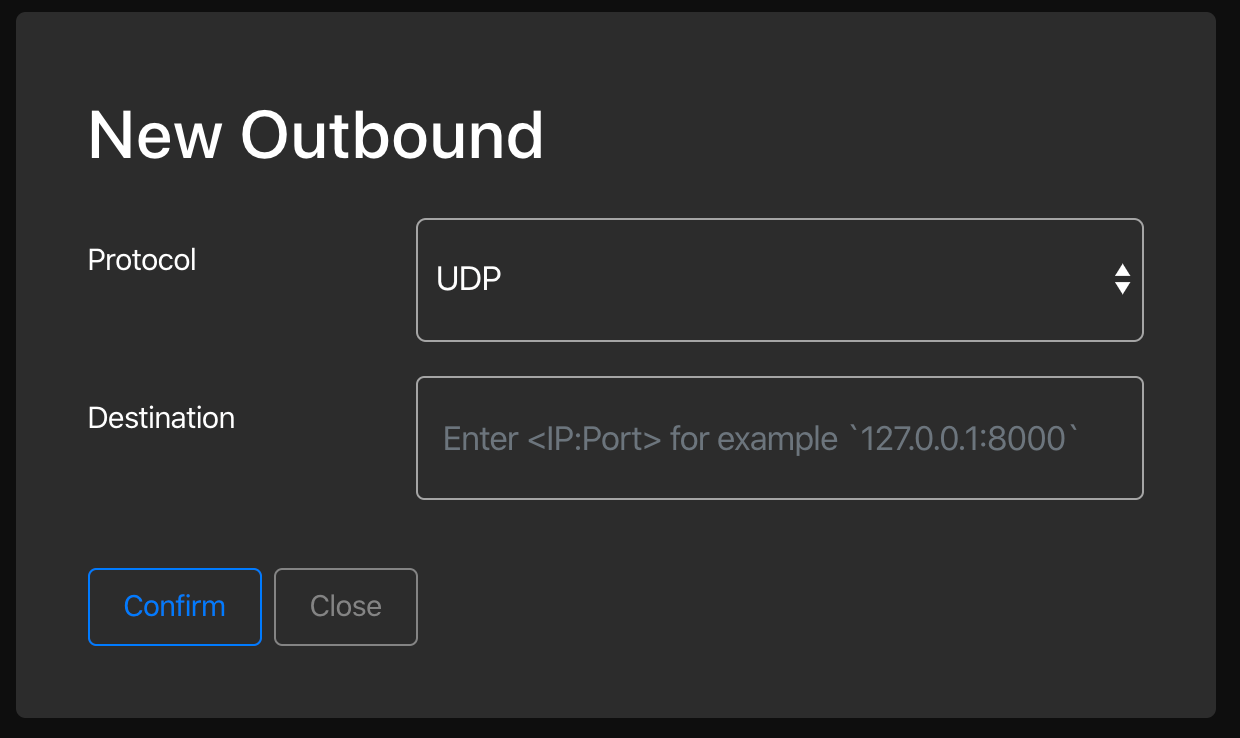The width and height of the screenshot is (1240, 738).
Task: Click the word "New" in the title
Action: (154, 135)
